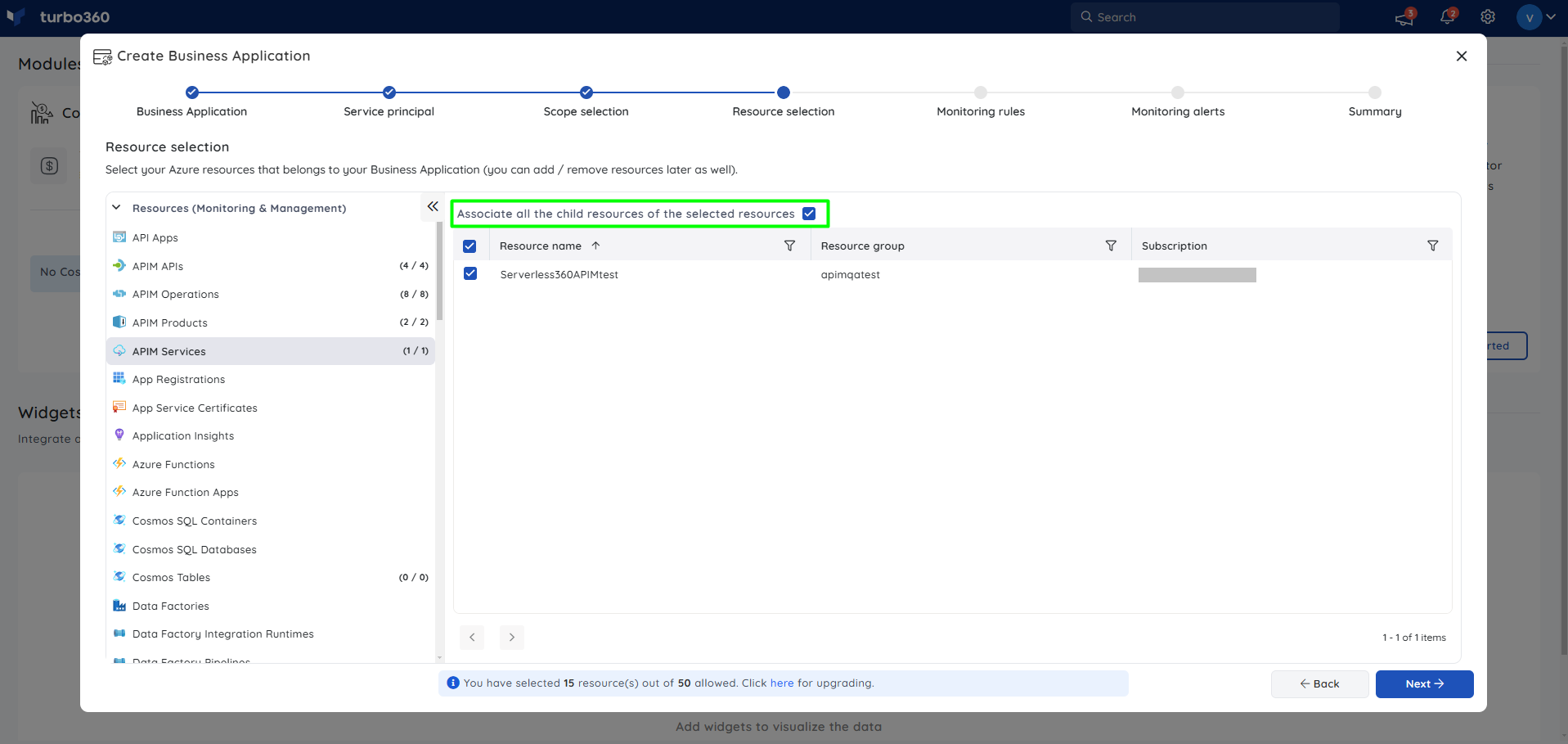Image resolution: width=1568 pixels, height=744 pixels.
Task: Click the APIM APIs icon
Action: click(x=119, y=265)
